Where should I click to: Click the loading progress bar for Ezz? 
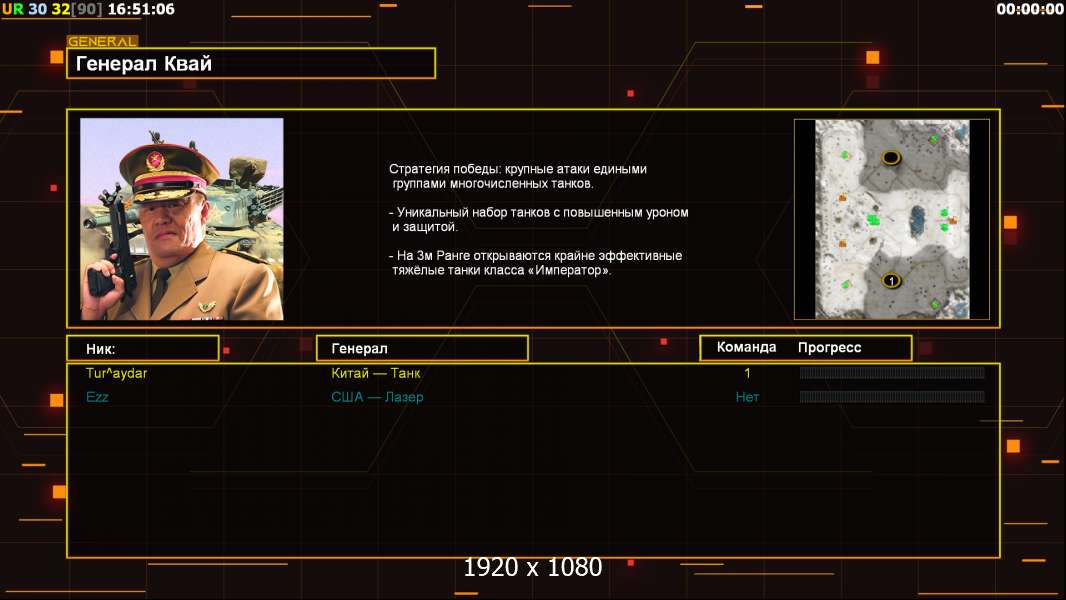pos(892,396)
